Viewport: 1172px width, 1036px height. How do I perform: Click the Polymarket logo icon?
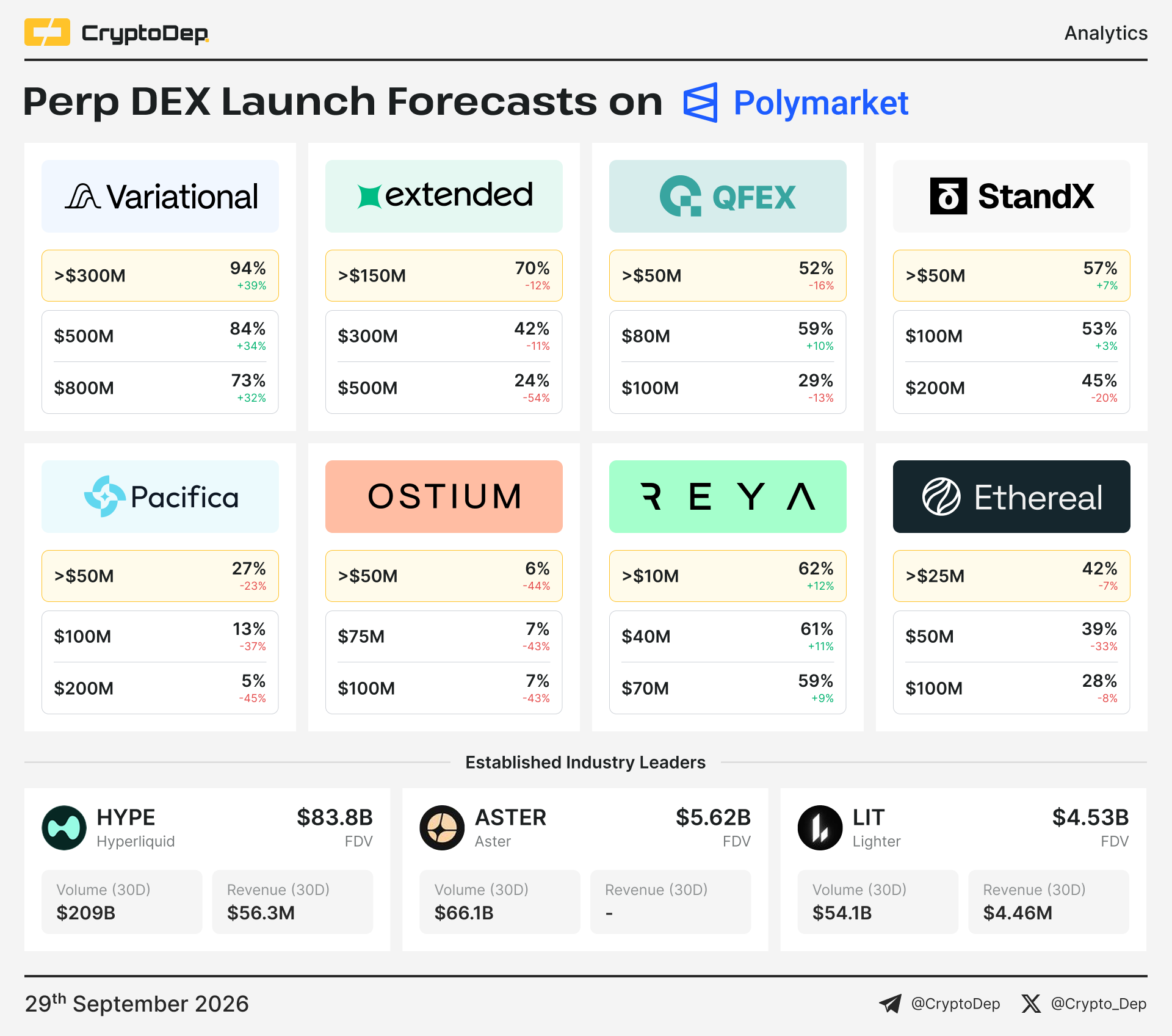(x=700, y=103)
